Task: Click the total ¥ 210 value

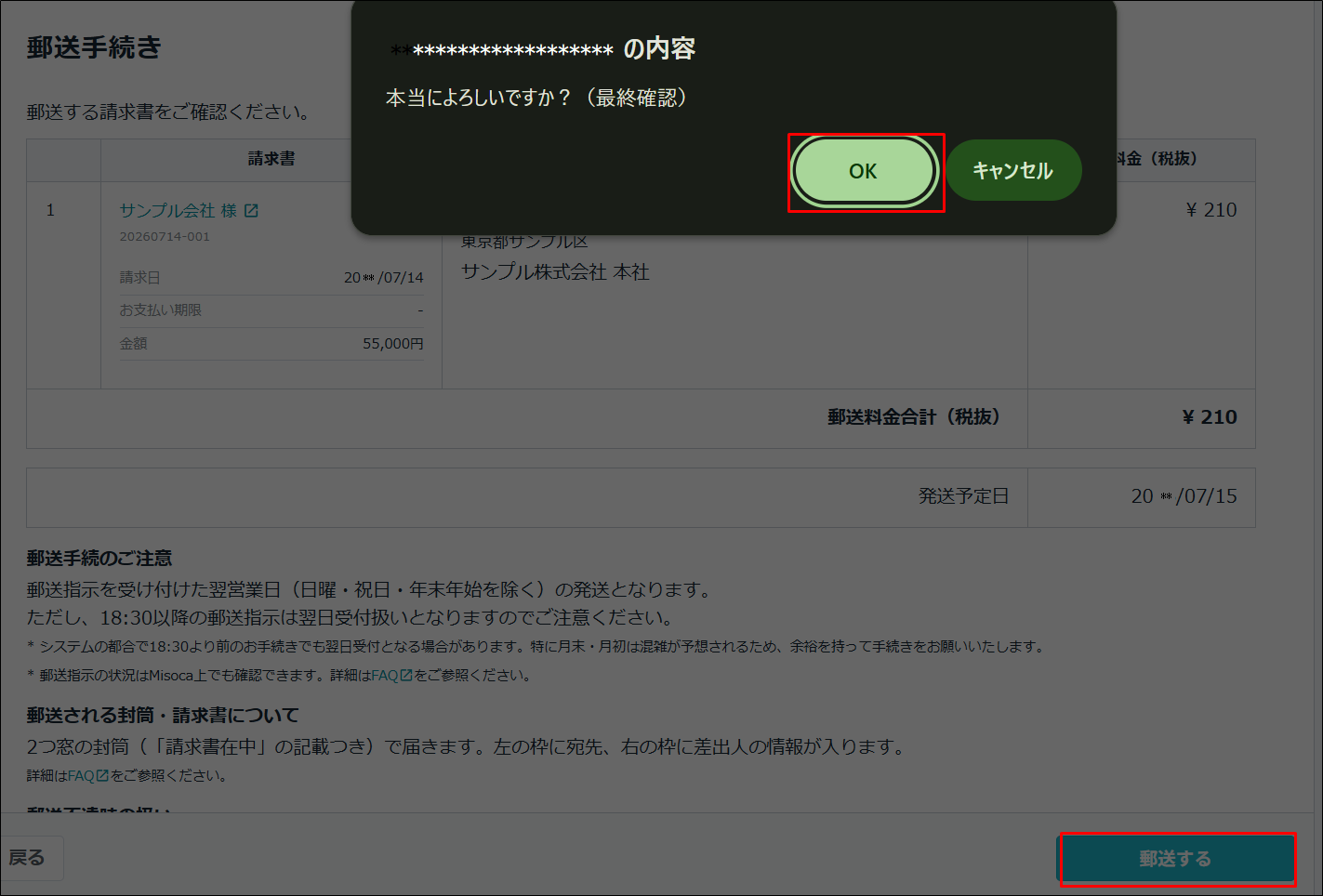Action: point(1209,417)
